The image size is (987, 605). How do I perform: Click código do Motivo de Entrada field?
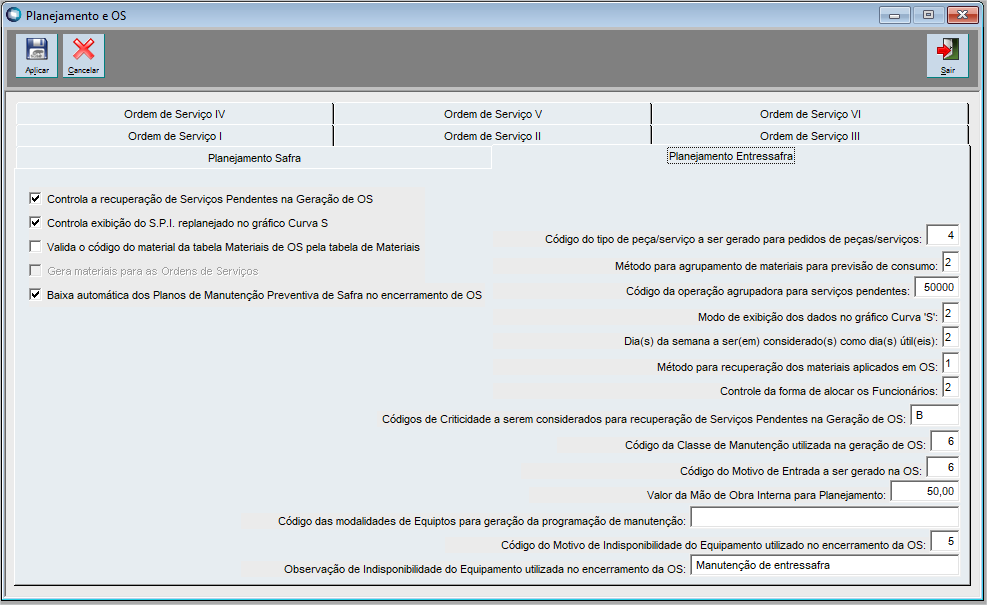click(942, 468)
